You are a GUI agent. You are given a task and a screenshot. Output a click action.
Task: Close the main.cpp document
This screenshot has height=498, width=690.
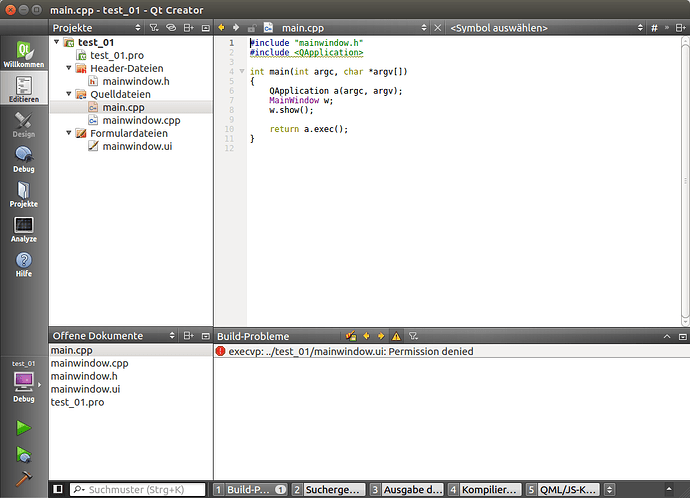(437, 28)
